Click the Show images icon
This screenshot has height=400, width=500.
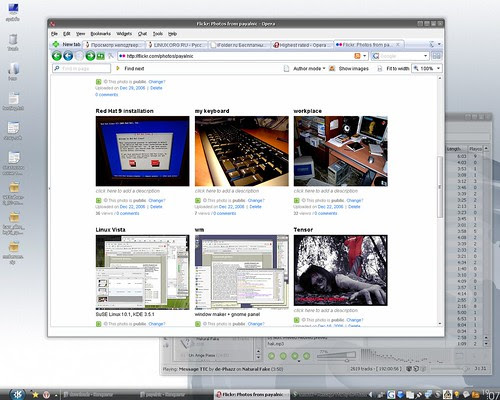coord(332,68)
